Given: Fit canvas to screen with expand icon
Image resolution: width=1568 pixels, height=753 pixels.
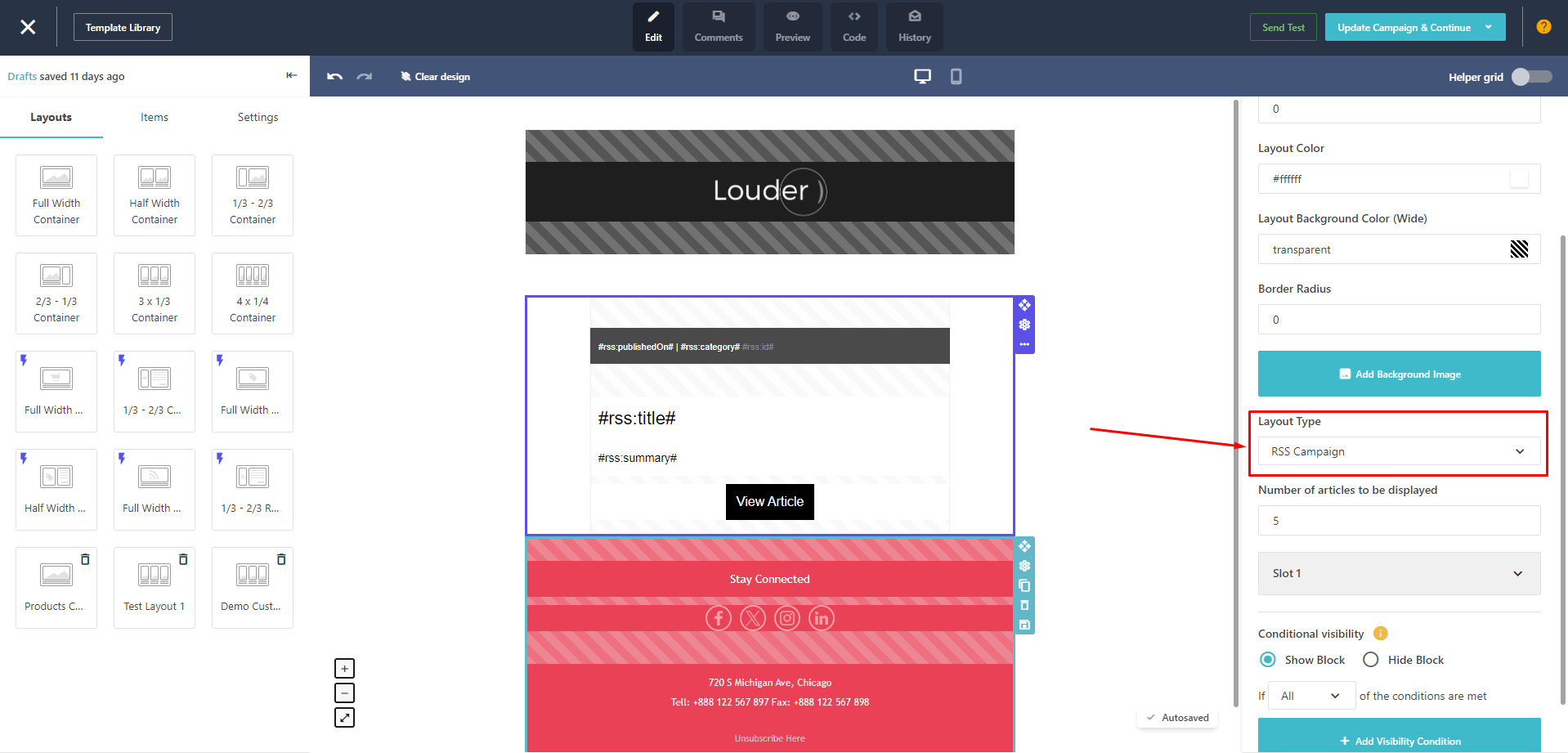Looking at the screenshot, I should point(345,718).
